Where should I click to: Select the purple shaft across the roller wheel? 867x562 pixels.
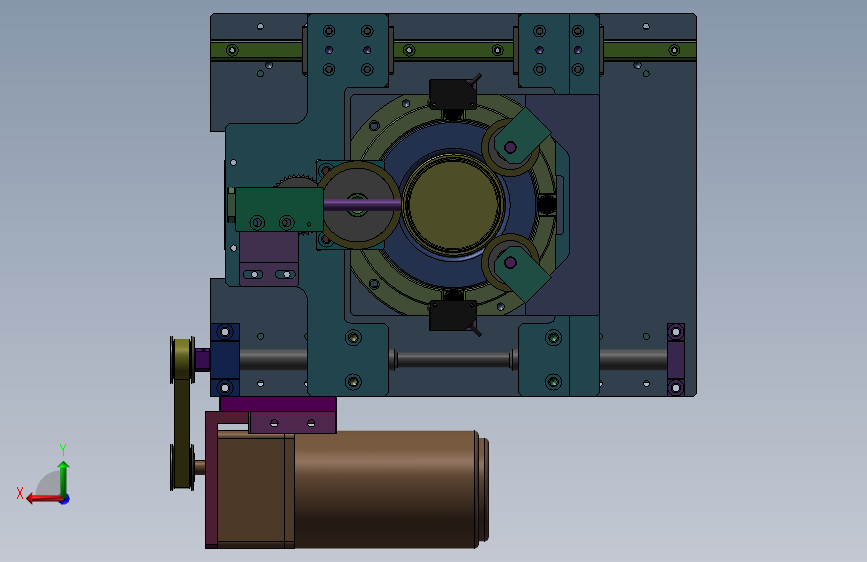tap(362, 205)
